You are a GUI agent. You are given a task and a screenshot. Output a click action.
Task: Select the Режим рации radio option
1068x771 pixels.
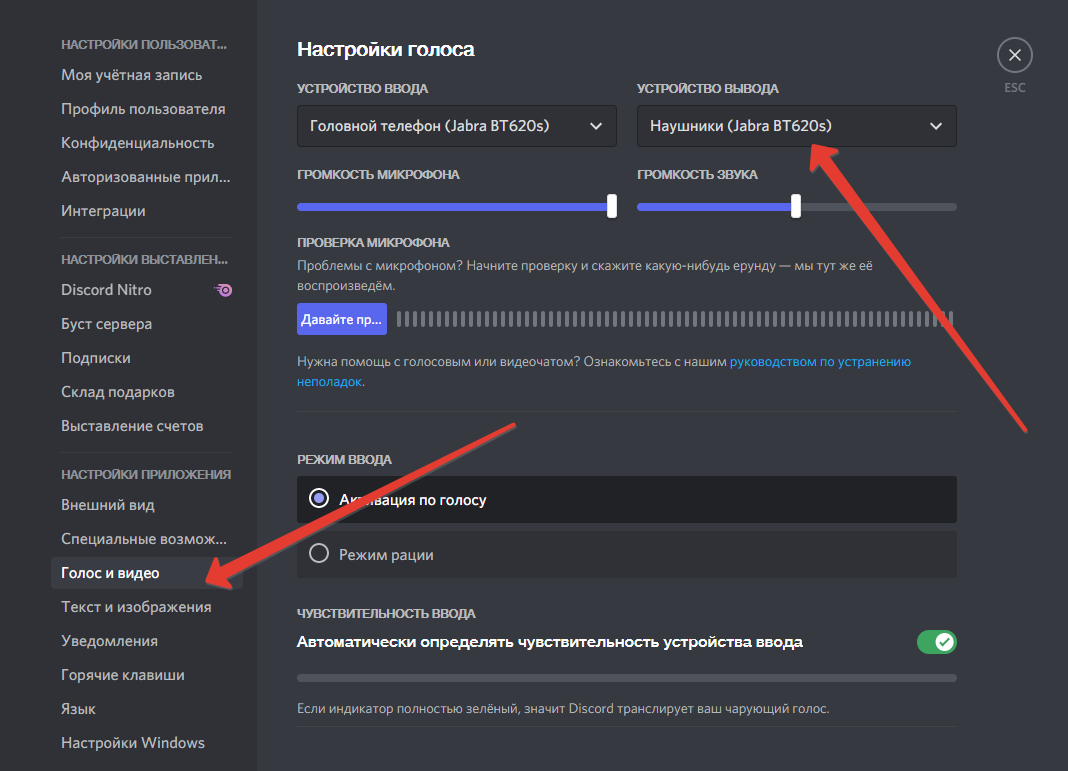pos(319,554)
